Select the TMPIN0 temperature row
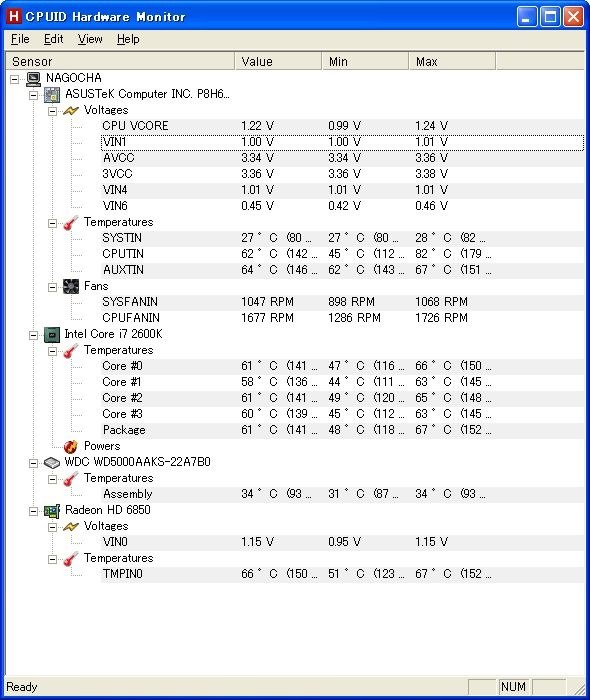 pyautogui.click(x=343, y=575)
